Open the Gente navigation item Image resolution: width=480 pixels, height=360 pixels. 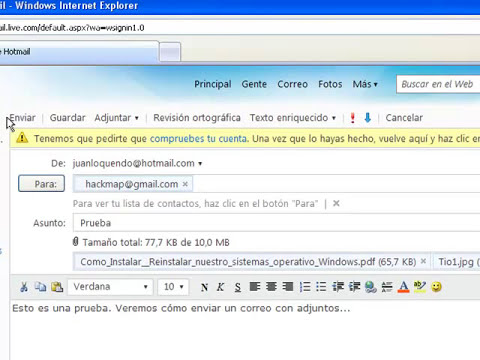254,84
